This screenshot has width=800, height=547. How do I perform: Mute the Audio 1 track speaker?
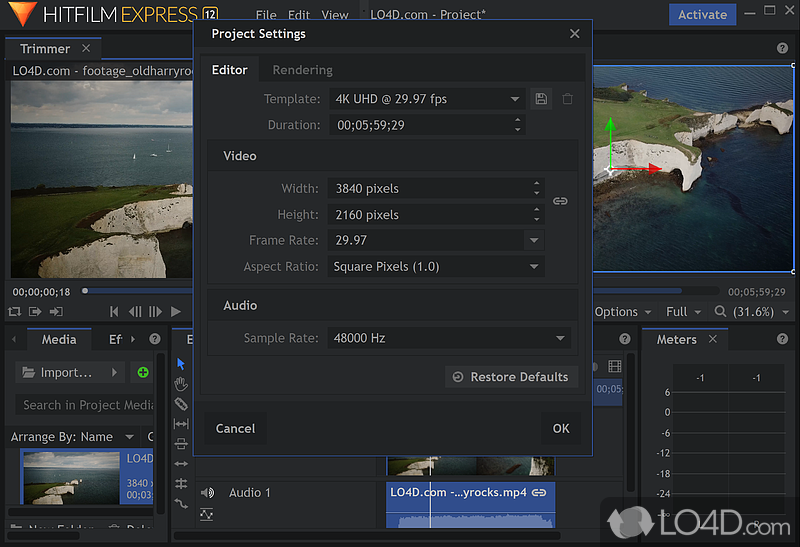(x=207, y=492)
